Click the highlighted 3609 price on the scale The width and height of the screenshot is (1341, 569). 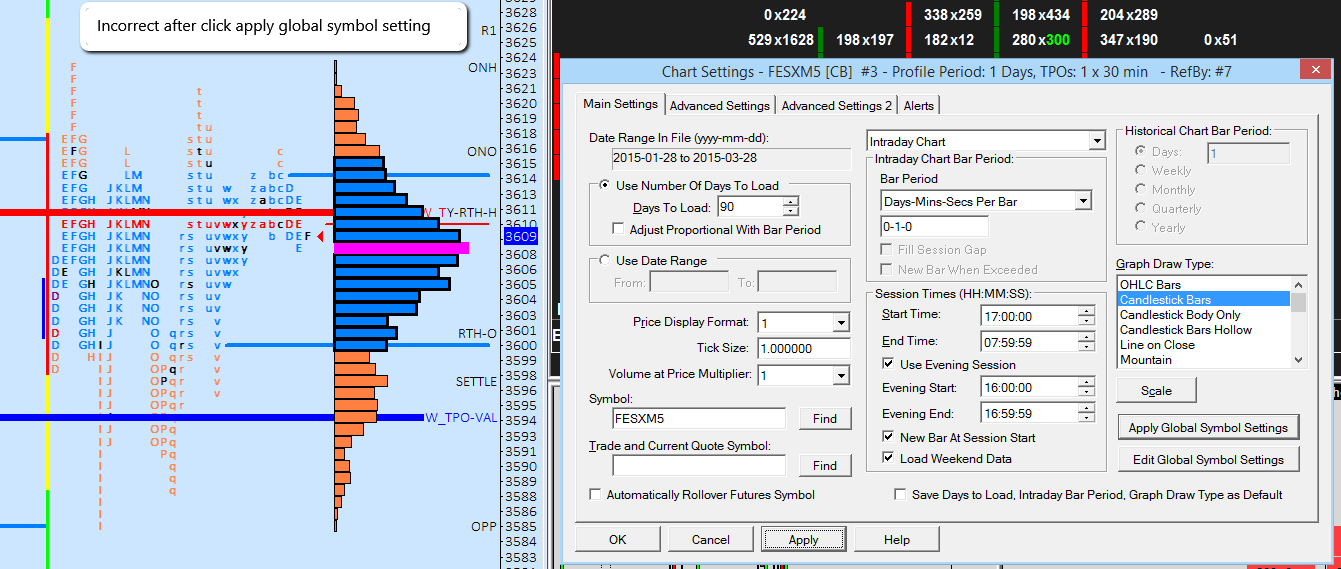tap(521, 237)
